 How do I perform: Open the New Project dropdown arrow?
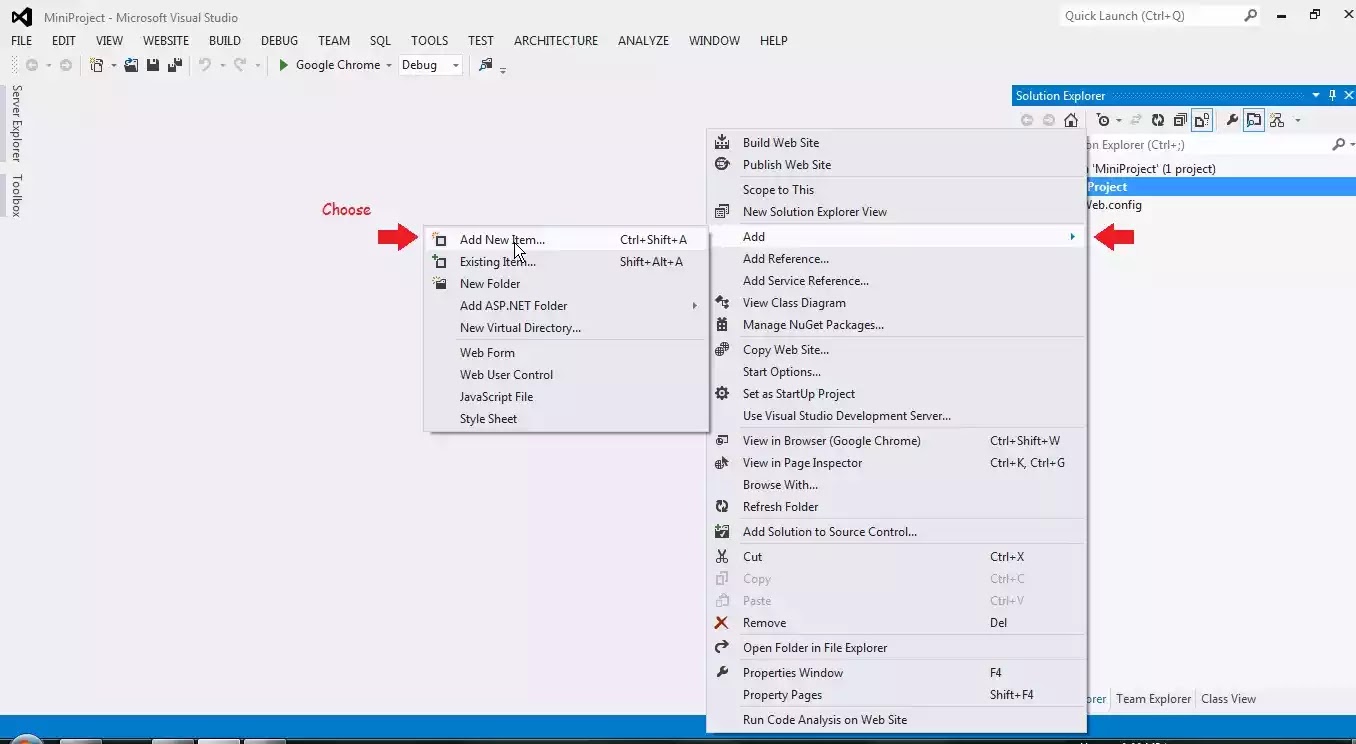(x=114, y=65)
